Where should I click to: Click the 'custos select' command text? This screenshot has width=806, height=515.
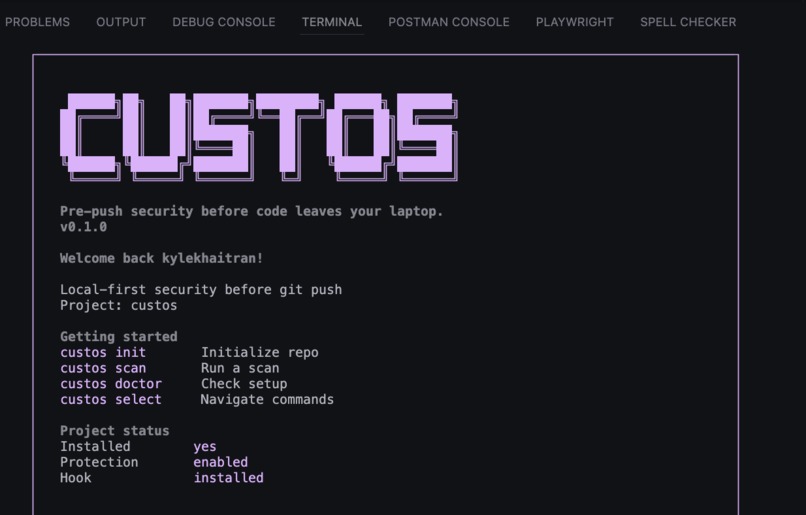(111, 400)
